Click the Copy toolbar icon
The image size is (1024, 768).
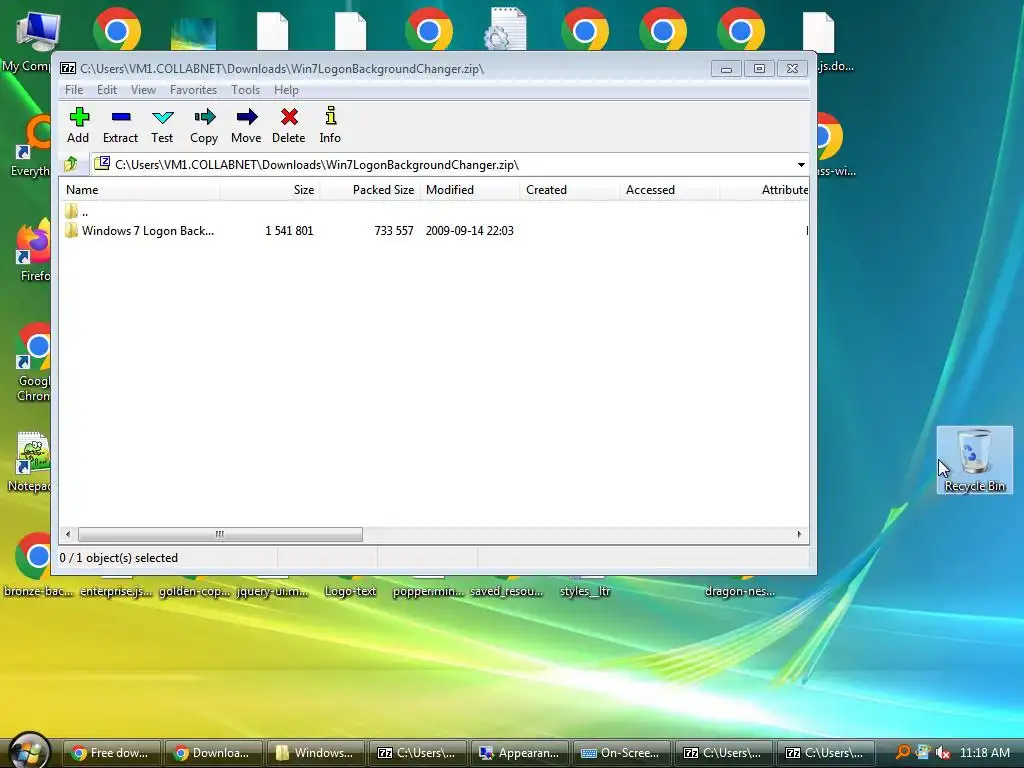click(x=204, y=117)
